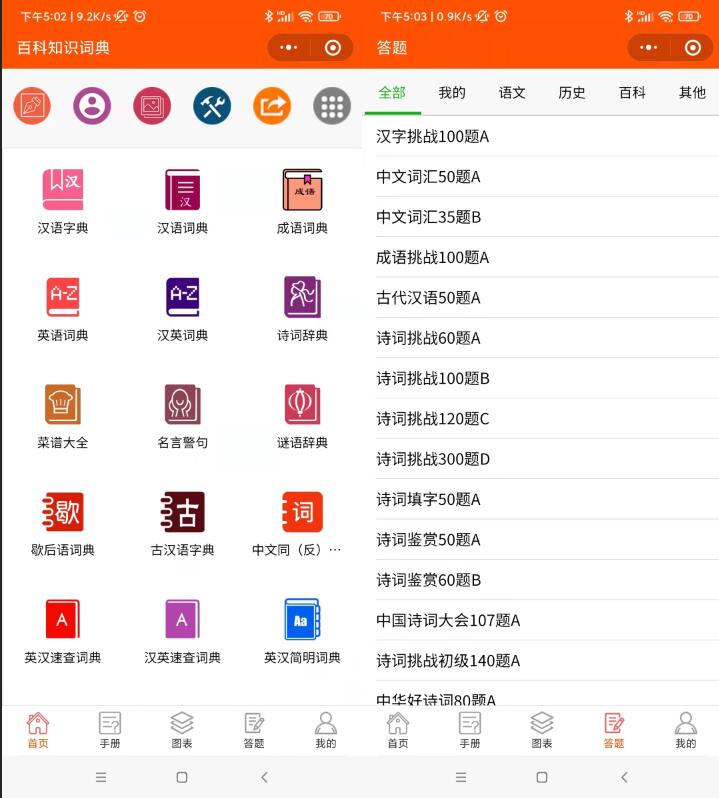
Task: Go to 首页 in the left screen's bottom bar
Action: tap(38, 730)
